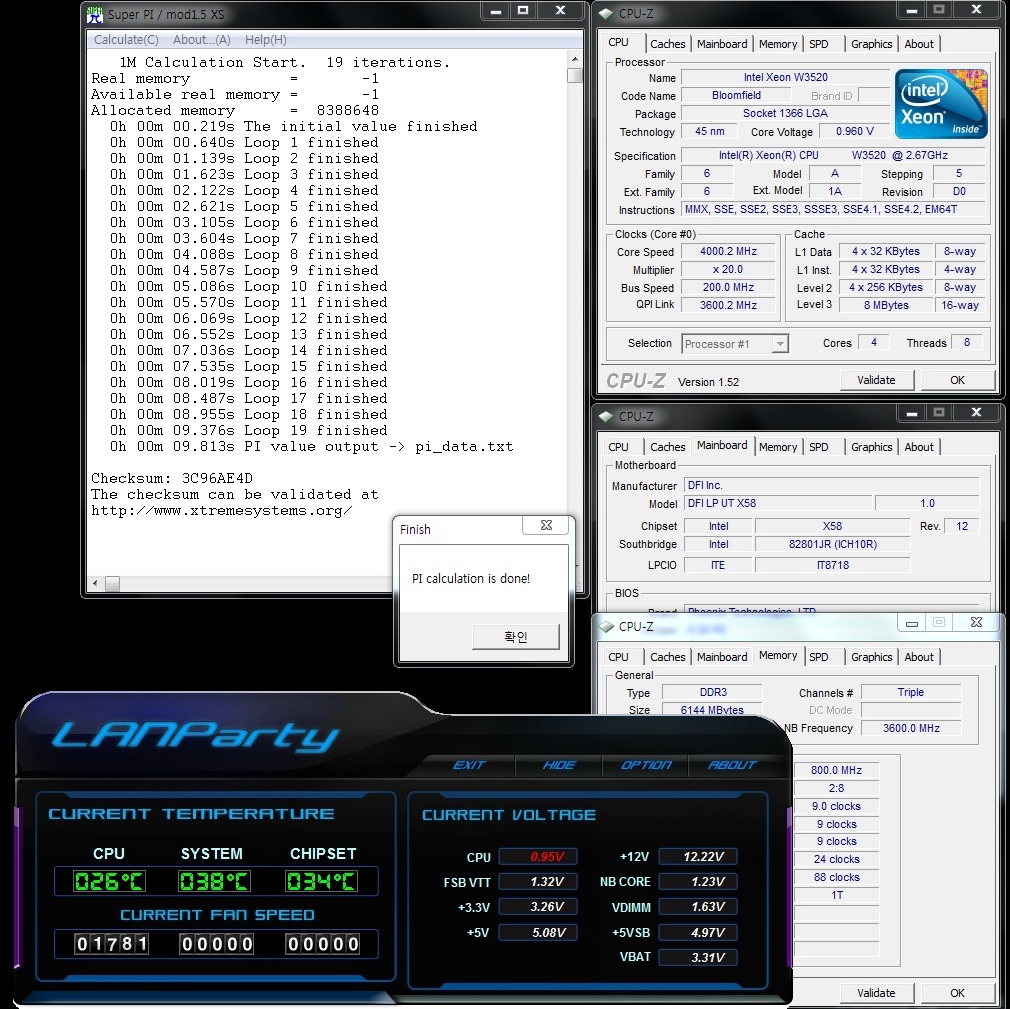Open Graphics tab in bottom CPU-Z window

(872, 657)
